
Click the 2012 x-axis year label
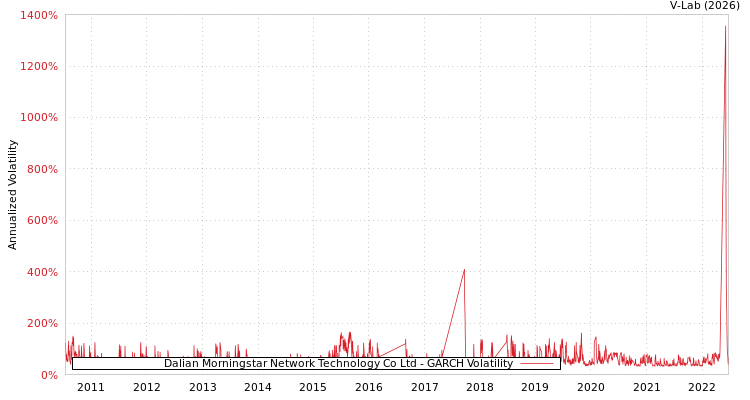146,387
